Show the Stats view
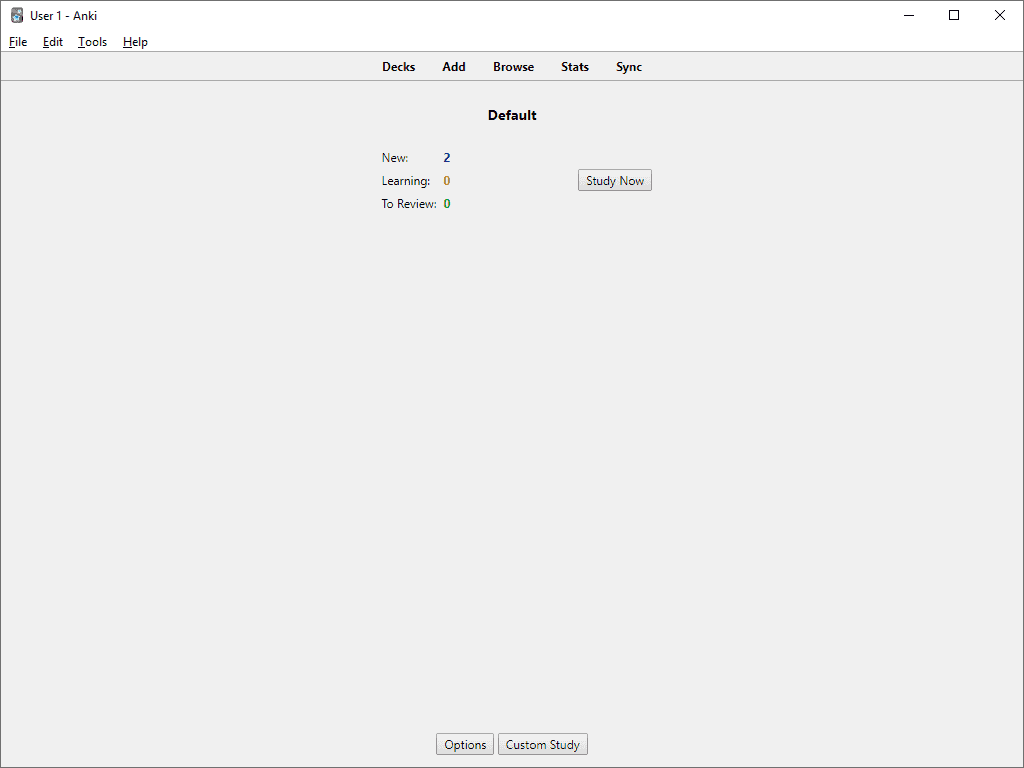 click(575, 67)
